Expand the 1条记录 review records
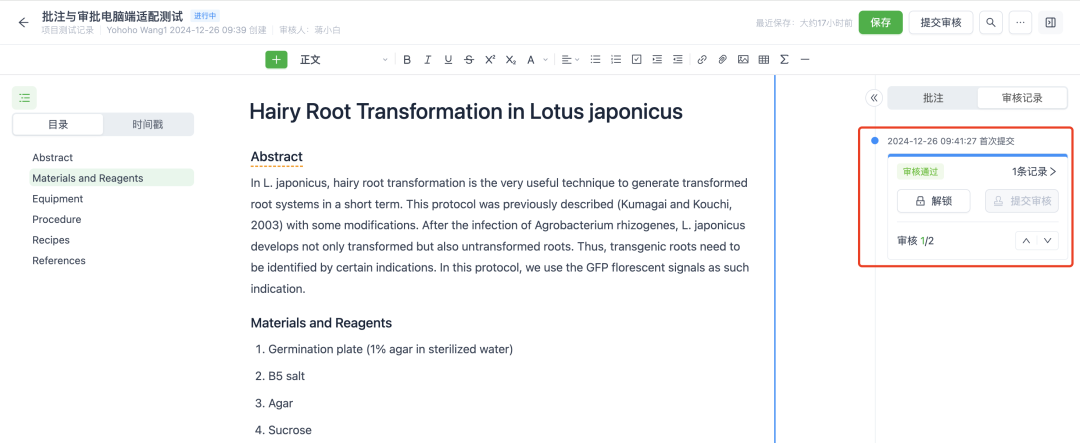This screenshot has width=1080, height=443. click(1034, 172)
